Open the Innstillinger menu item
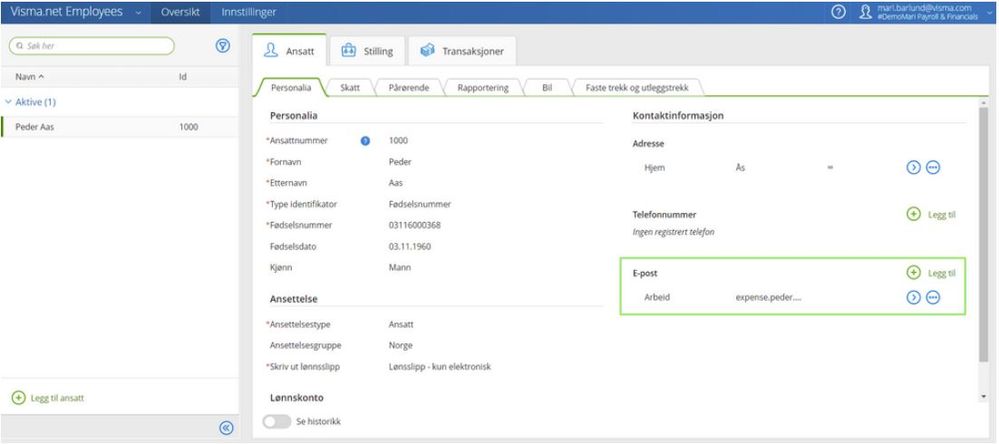The width and height of the screenshot is (999, 444). click(249, 13)
